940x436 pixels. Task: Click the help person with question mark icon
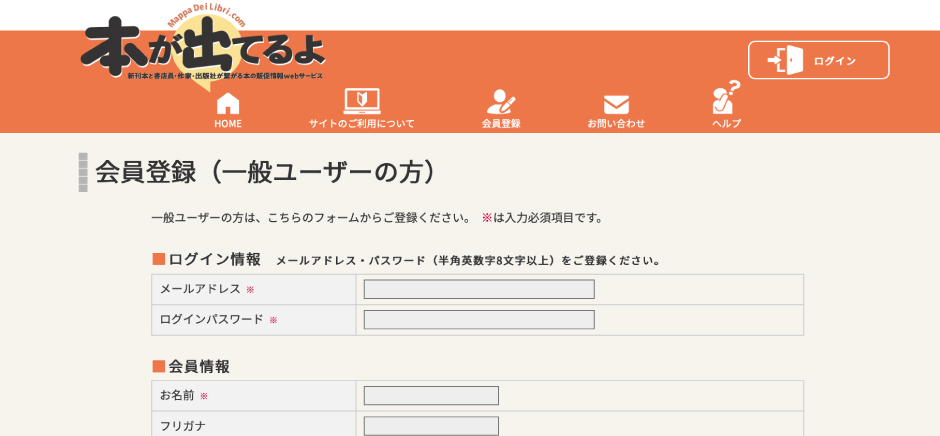pos(726,99)
